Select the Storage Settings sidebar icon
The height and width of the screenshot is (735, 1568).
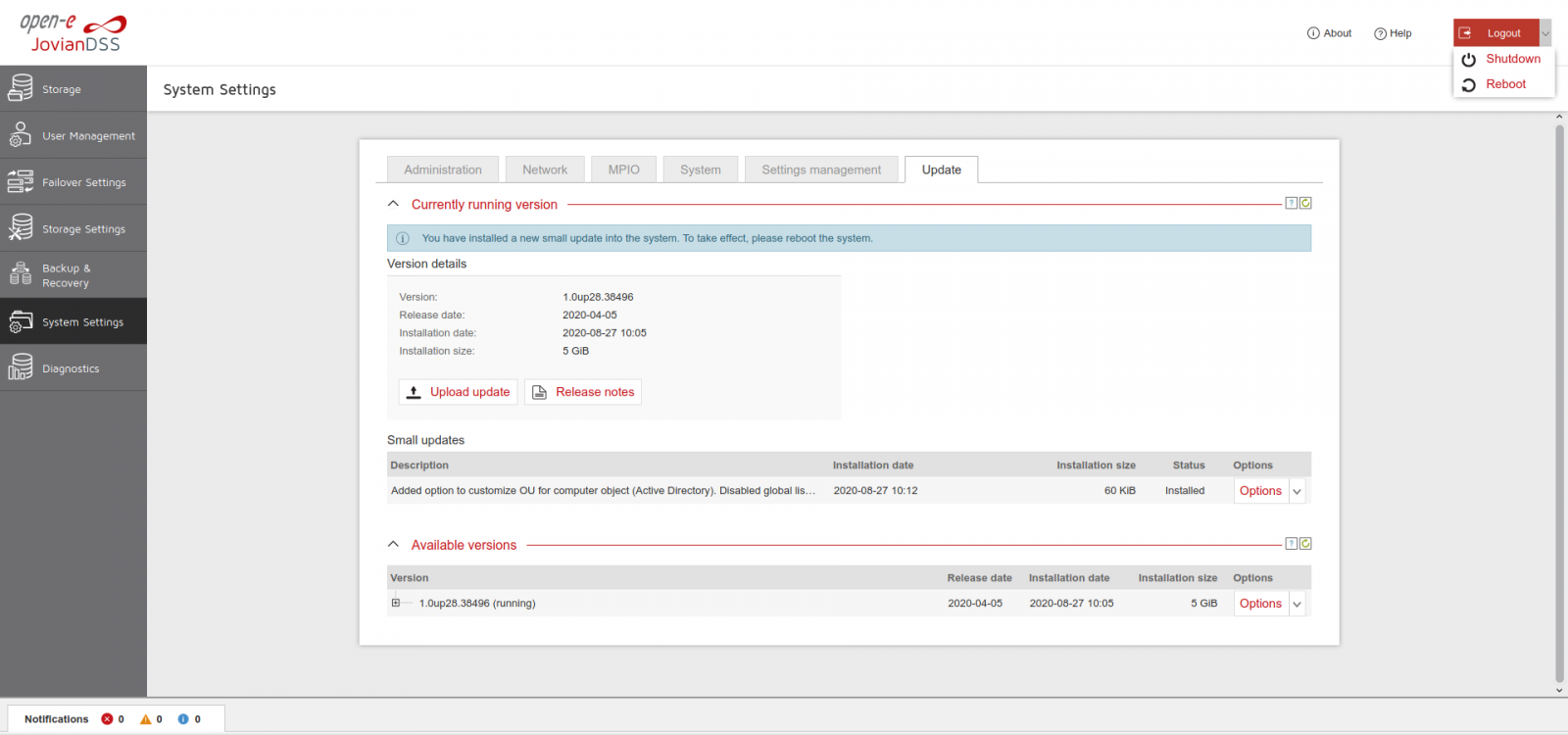pyautogui.click(x=21, y=228)
